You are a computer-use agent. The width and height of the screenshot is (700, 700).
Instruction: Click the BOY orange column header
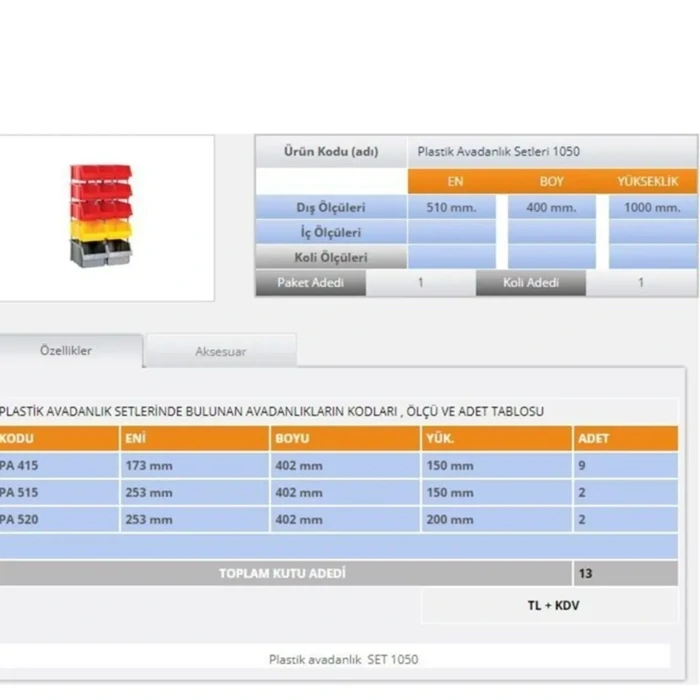[x=551, y=182]
